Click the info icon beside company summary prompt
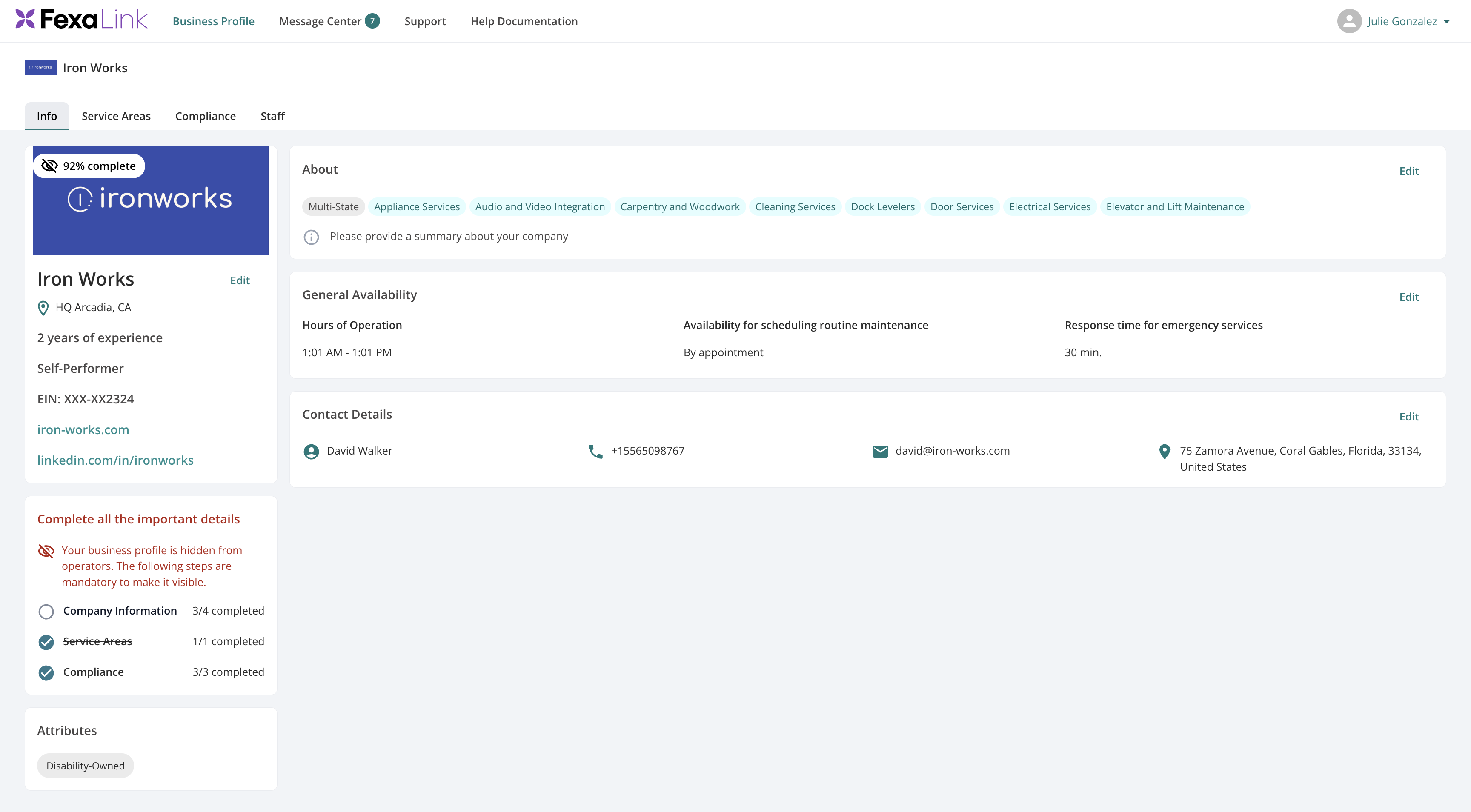Screen dimensions: 1471x812 click(311, 237)
